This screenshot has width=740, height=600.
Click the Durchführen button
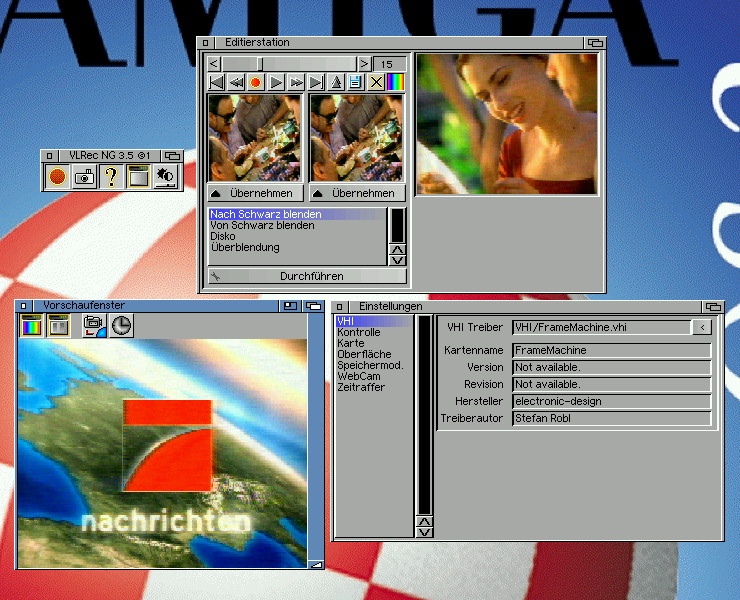[x=307, y=276]
